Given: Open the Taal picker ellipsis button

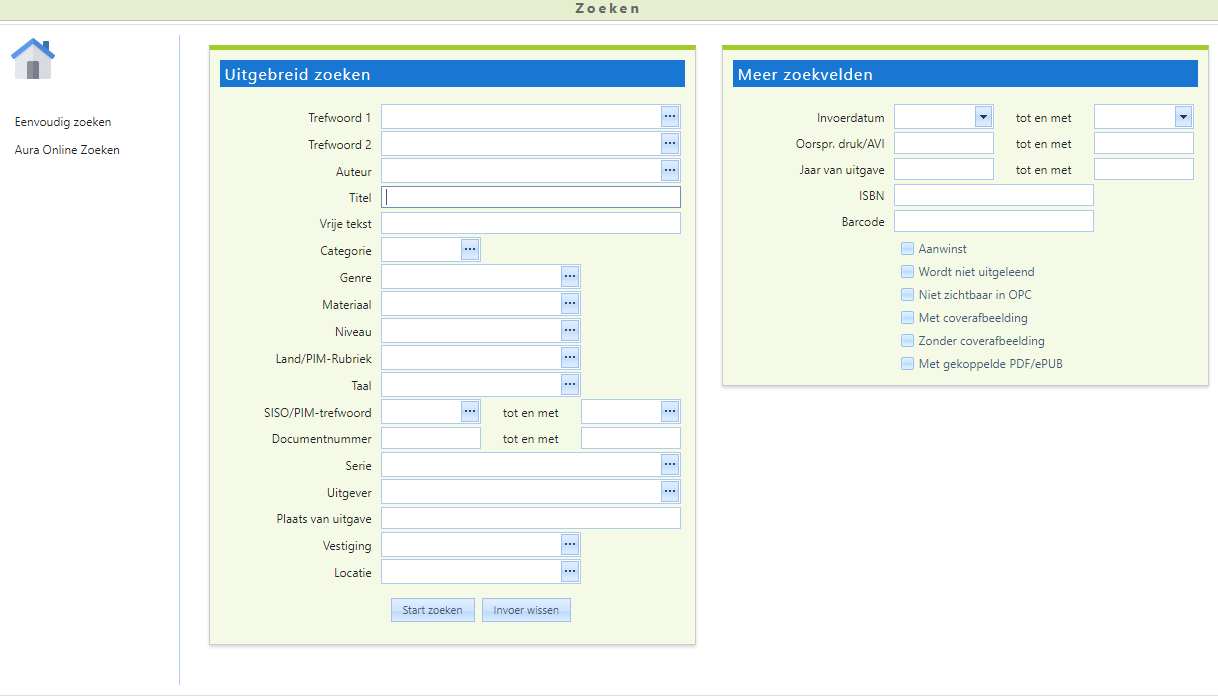Looking at the screenshot, I should tap(570, 384).
